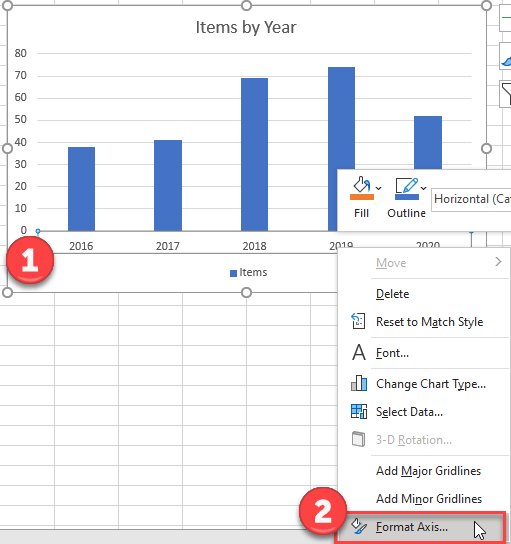The image size is (511, 544).
Task: Click the blue Outline color bar
Action: [x=407, y=197]
